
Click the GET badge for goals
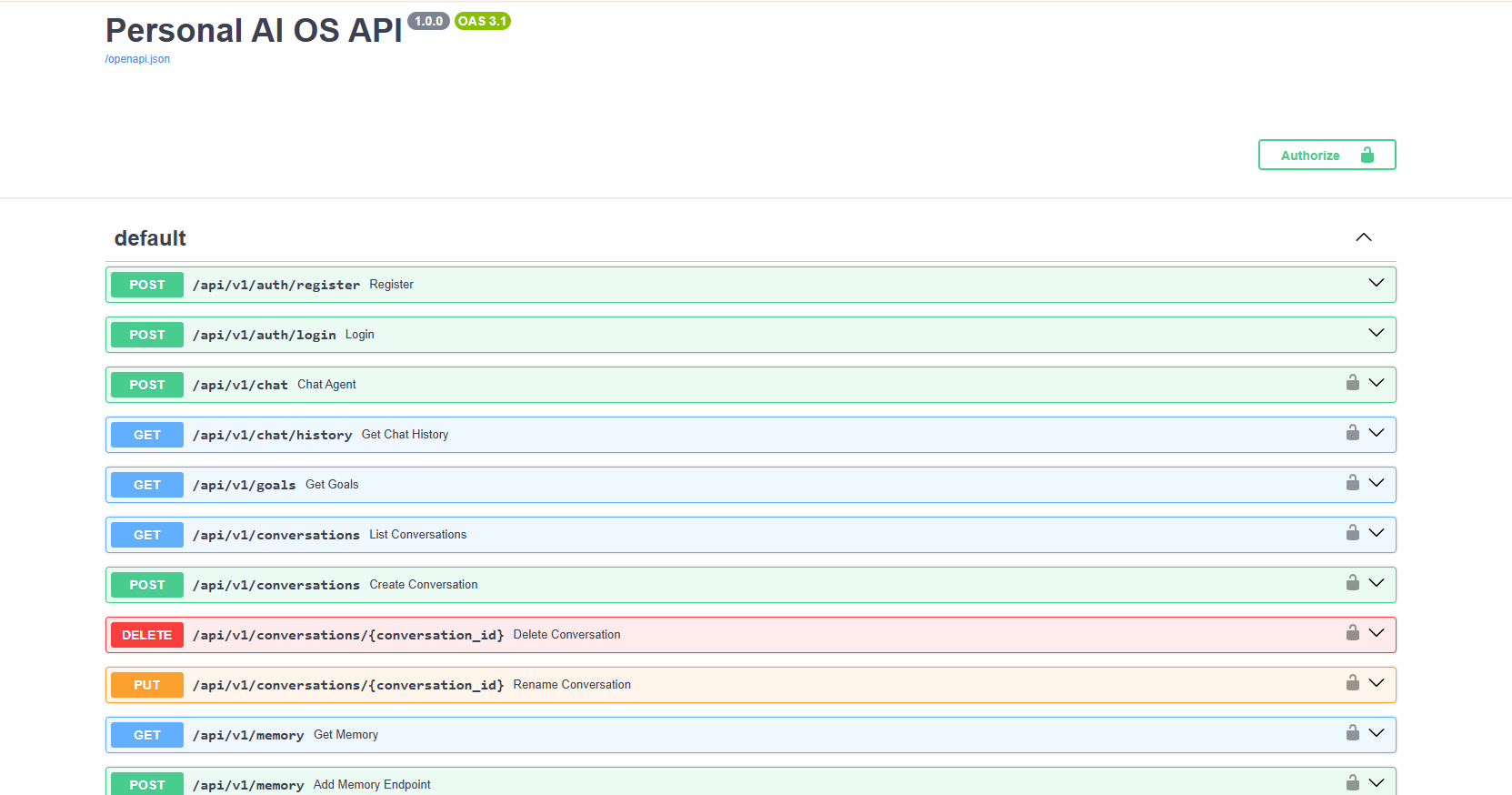[147, 485]
